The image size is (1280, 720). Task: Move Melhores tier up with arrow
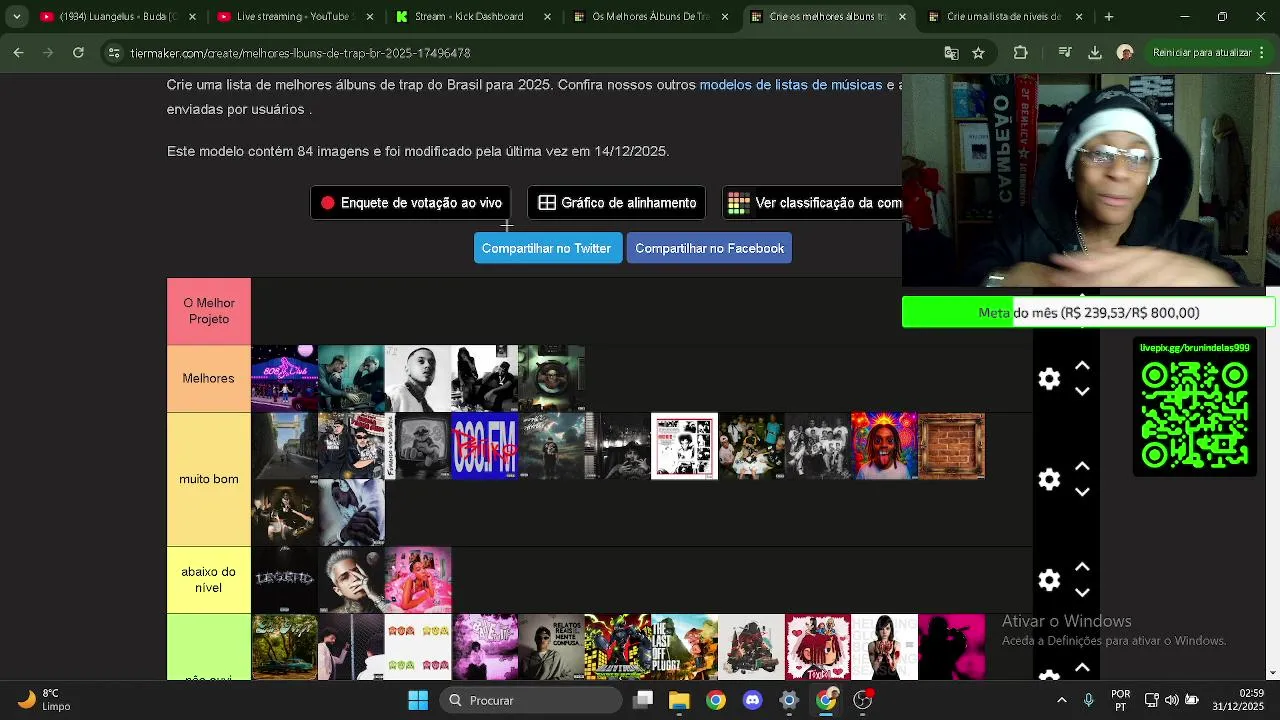coord(1082,366)
